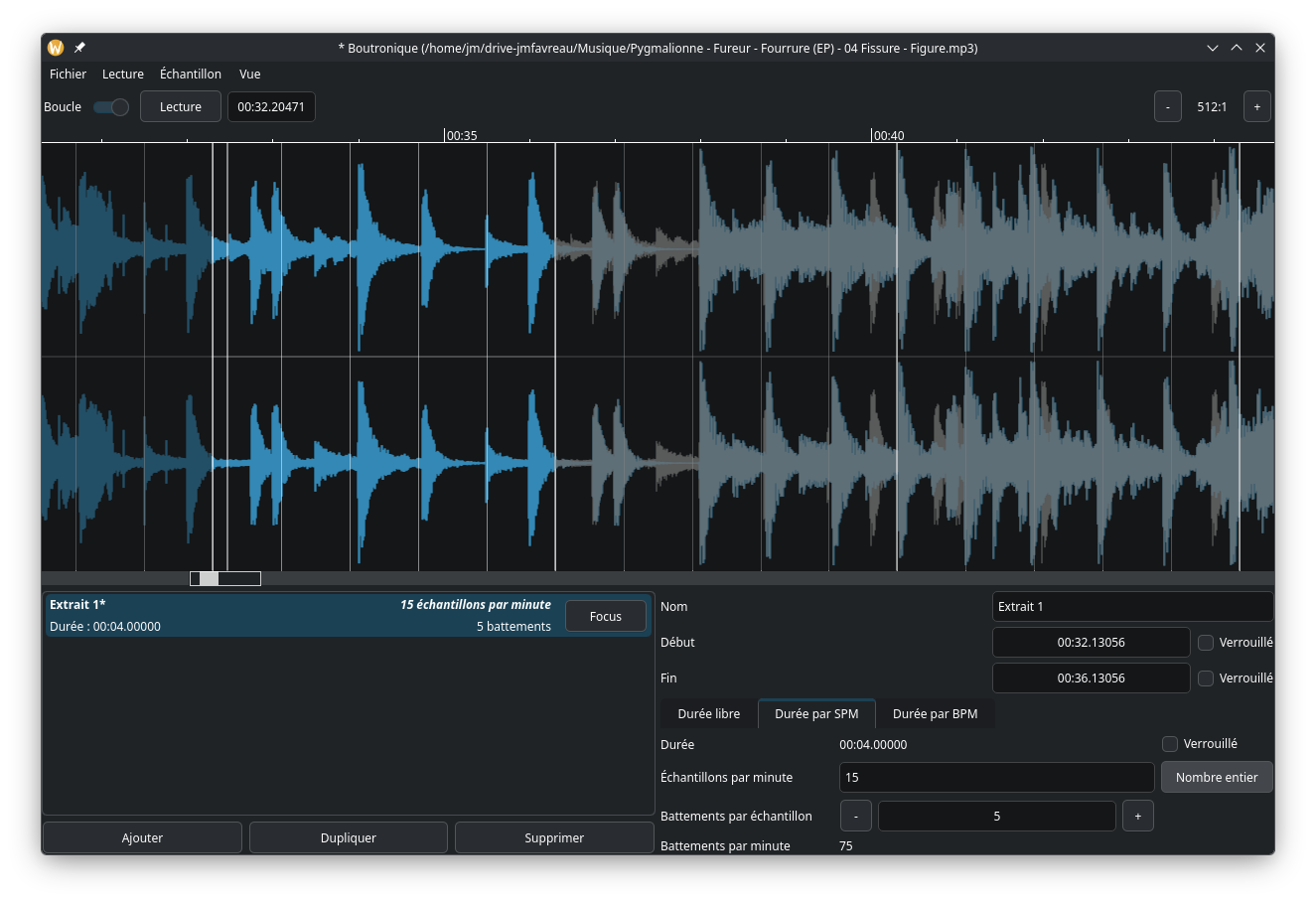Open the Fichier menu
Image resolution: width=1316 pixels, height=904 pixels.
(x=68, y=75)
